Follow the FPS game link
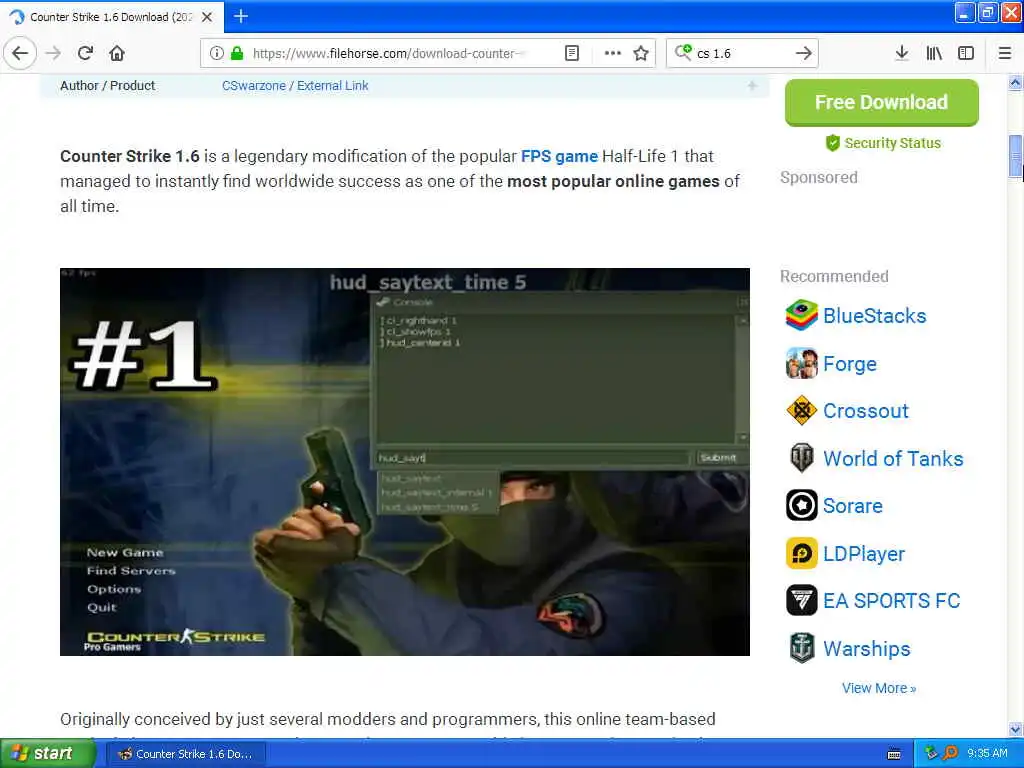The width and height of the screenshot is (1024, 768). [x=559, y=157]
